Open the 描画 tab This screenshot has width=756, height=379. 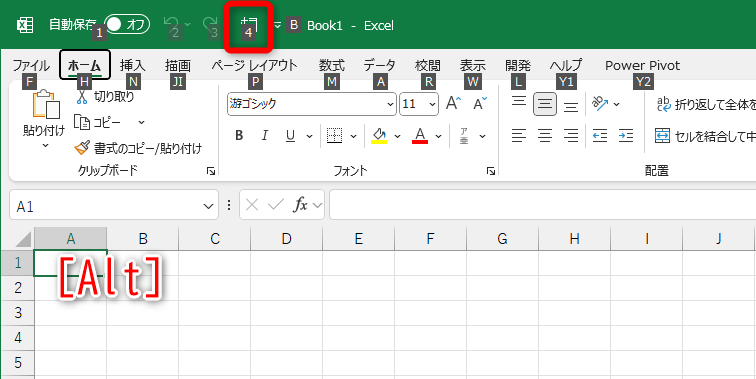pos(177,65)
